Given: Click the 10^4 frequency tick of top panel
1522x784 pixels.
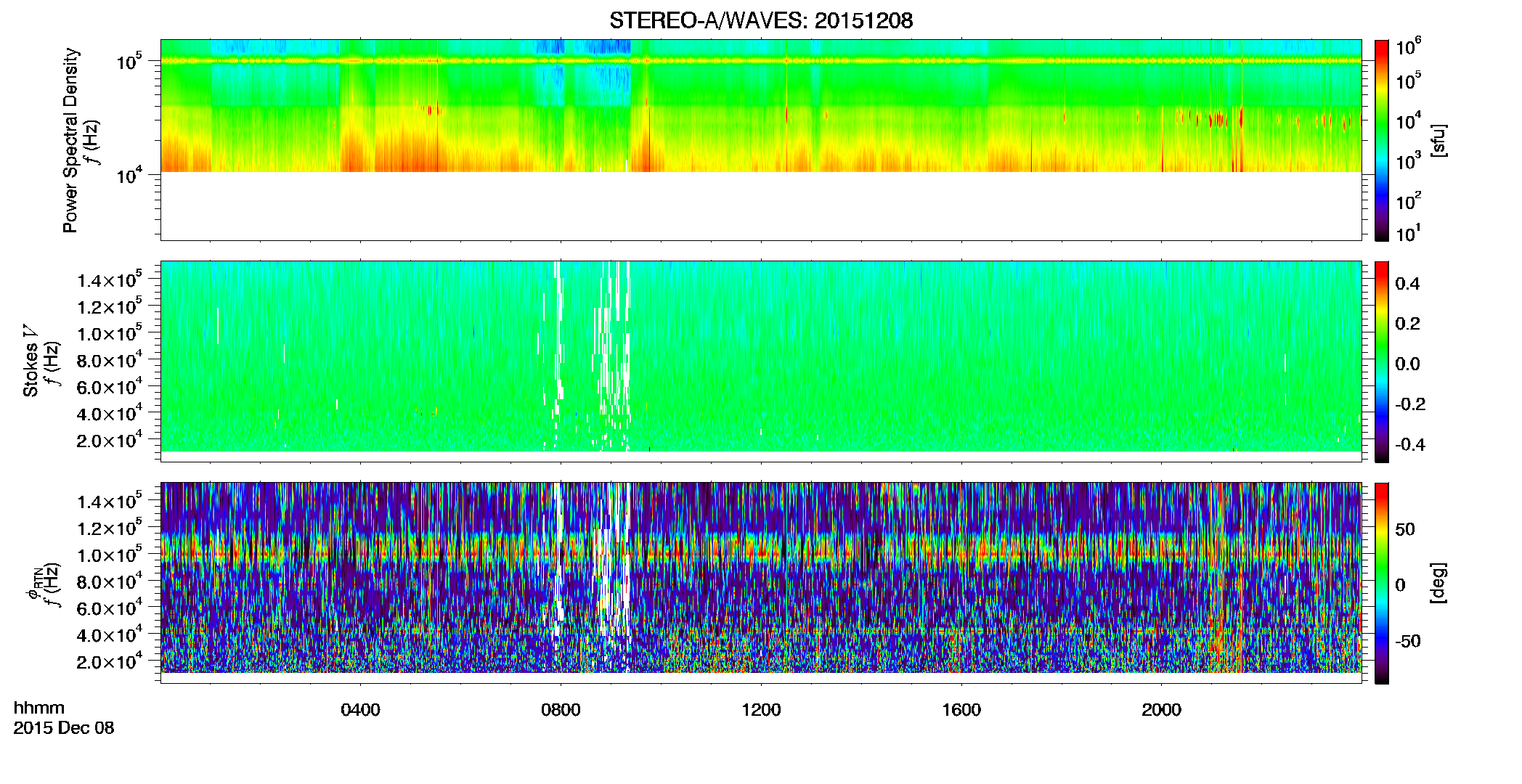Looking at the screenshot, I should [129, 175].
